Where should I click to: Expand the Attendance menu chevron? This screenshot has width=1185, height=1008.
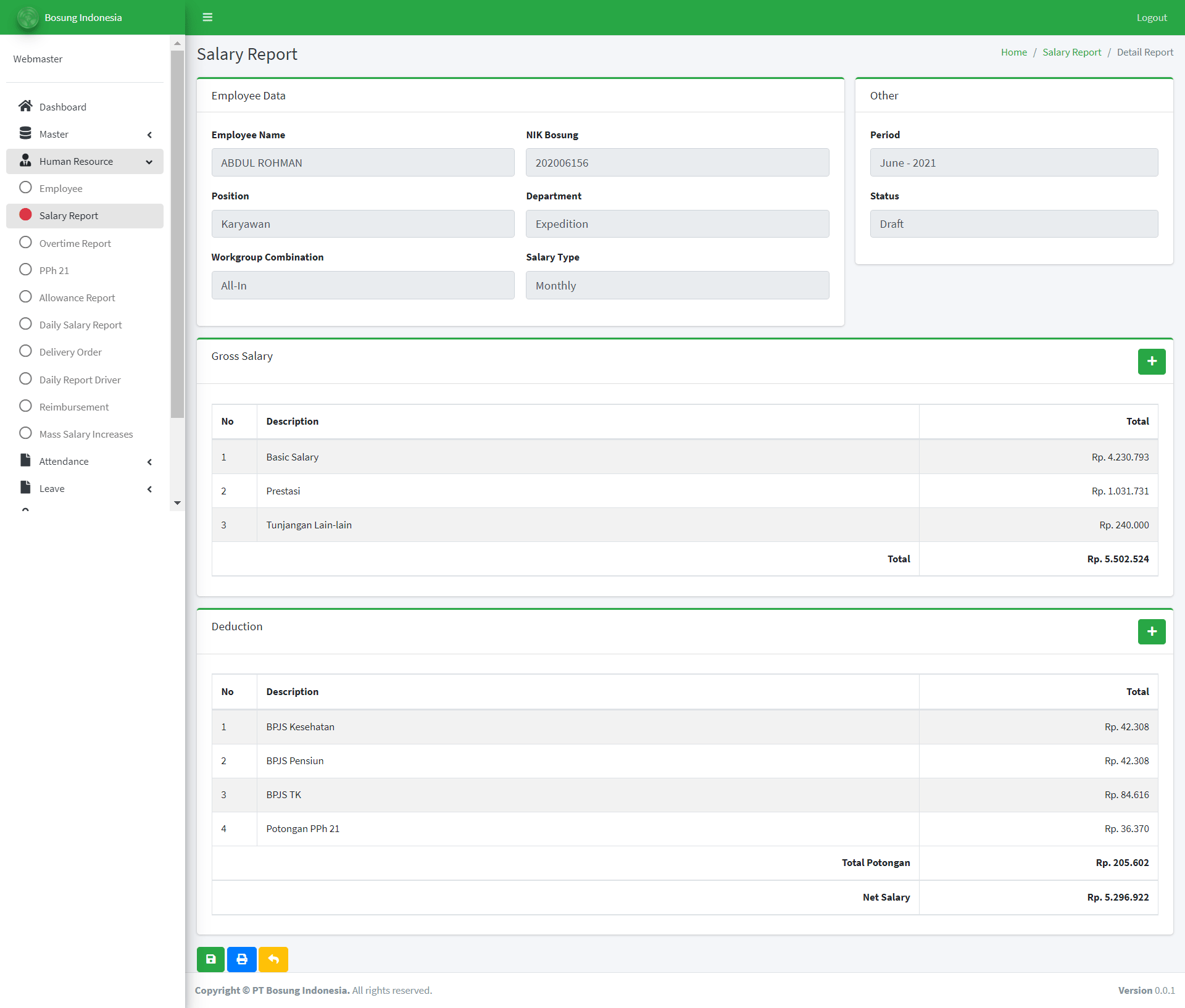149,462
